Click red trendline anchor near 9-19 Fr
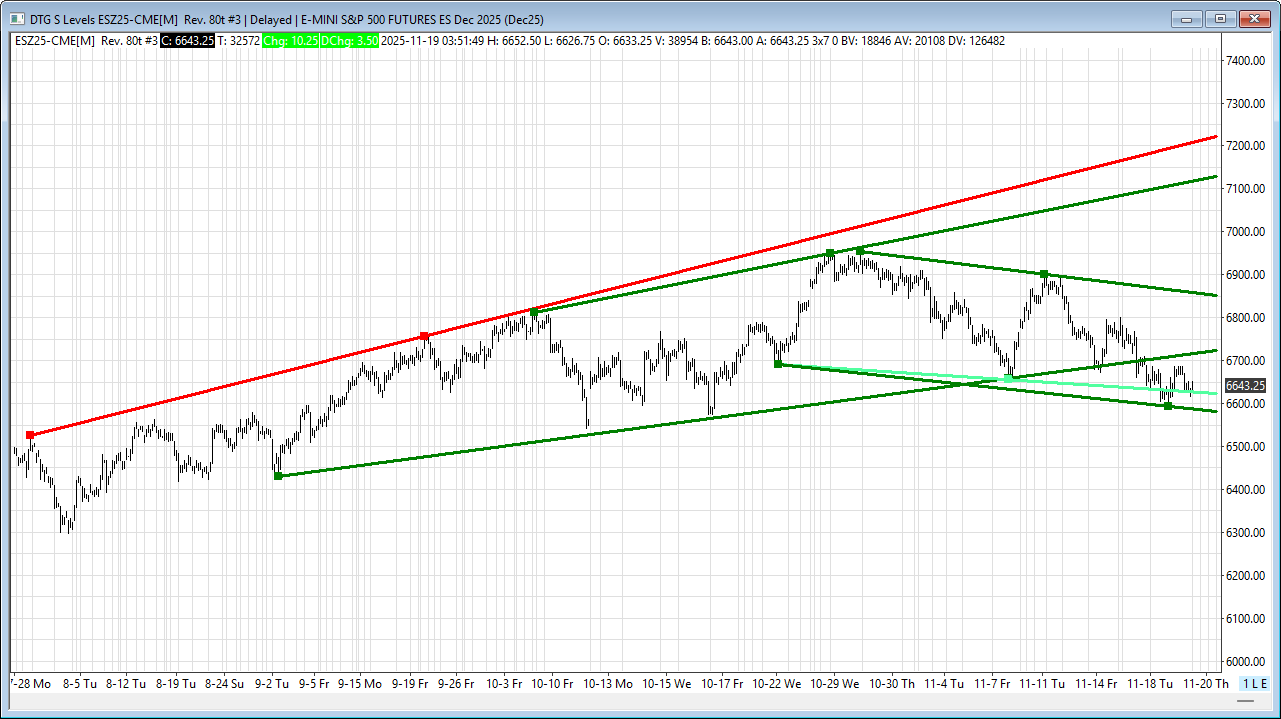The width and height of the screenshot is (1281, 719). [x=424, y=336]
